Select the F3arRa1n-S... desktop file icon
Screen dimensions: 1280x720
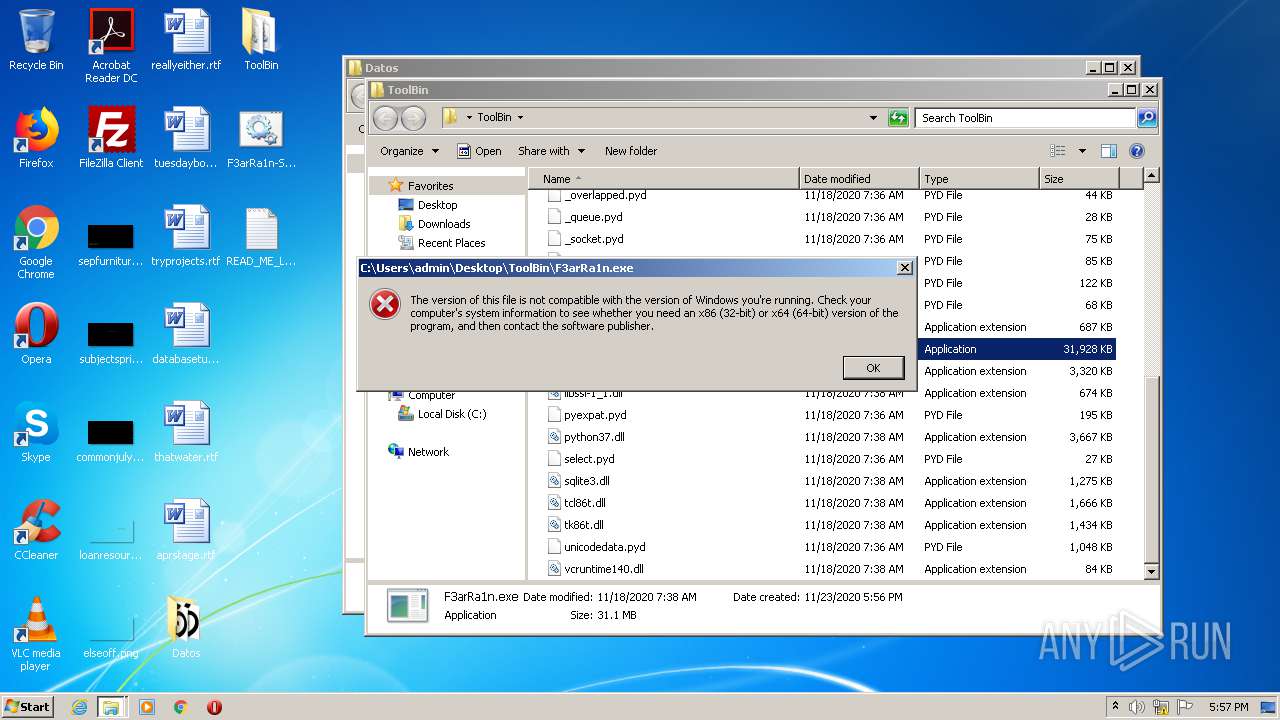(261, 138)
